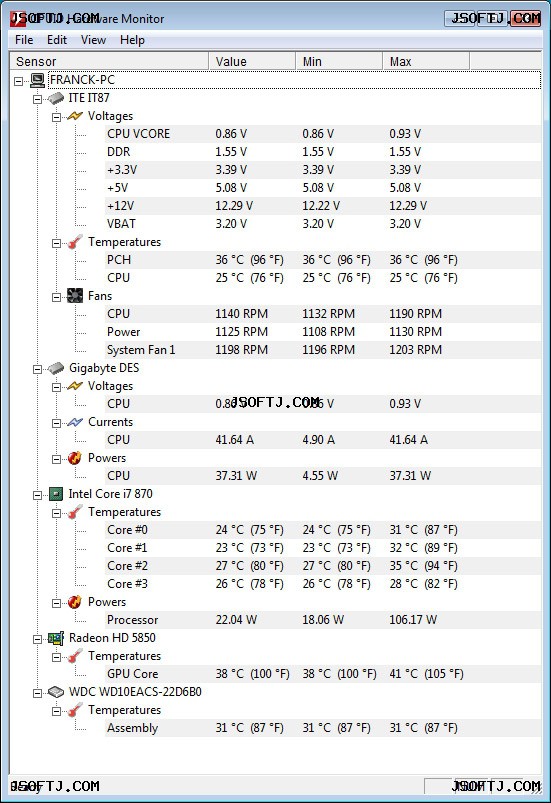
Task: Select the +12V row
Action: click(323, 206)
